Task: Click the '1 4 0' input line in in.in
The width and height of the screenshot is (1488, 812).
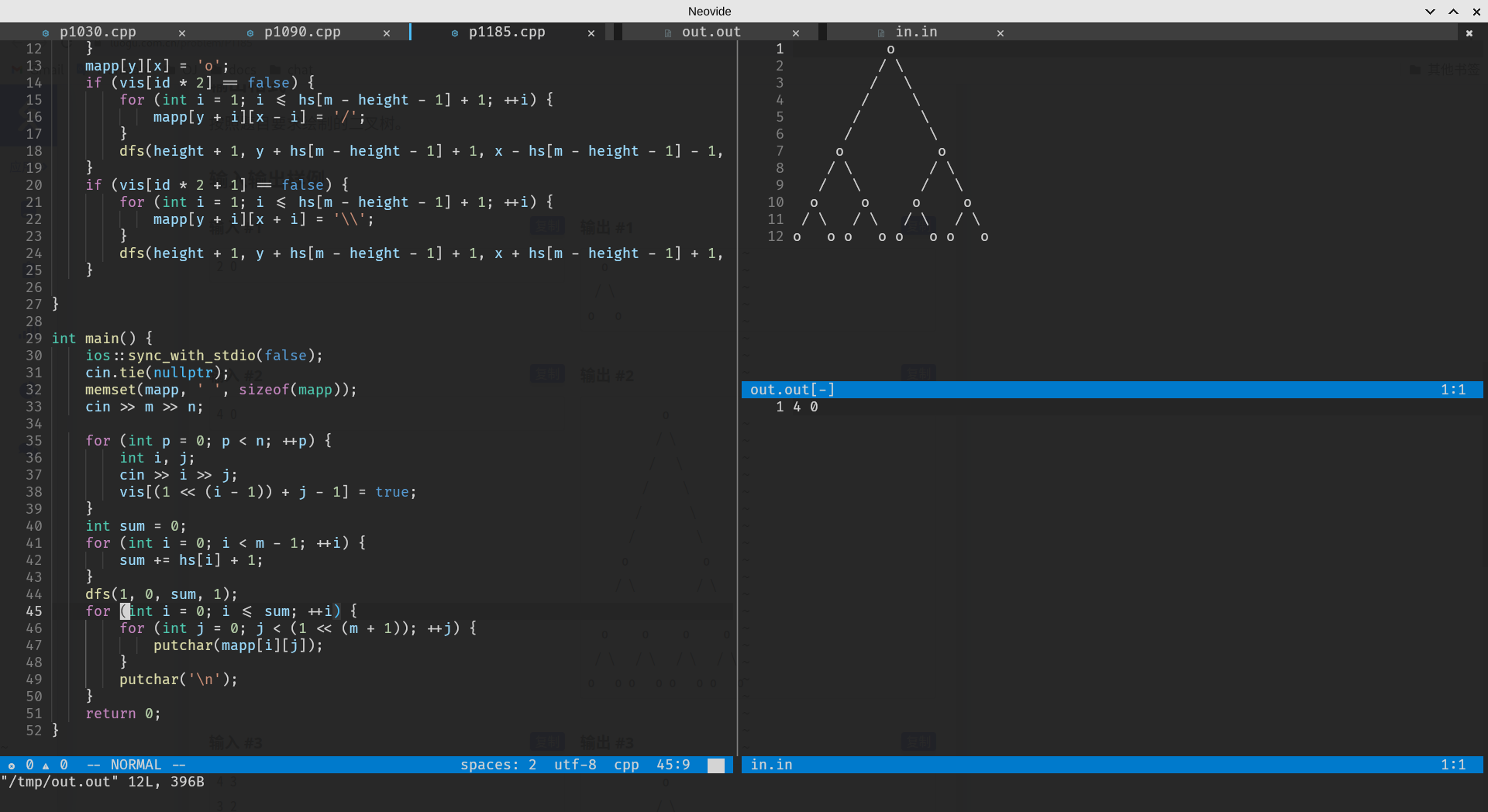Action: tap(797, 407)
